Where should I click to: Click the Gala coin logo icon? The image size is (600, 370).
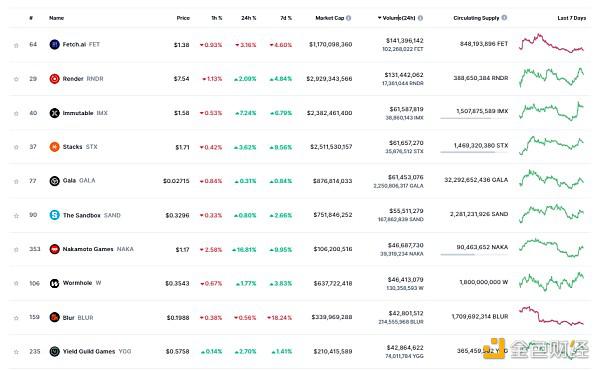click(x=55, y=181)
